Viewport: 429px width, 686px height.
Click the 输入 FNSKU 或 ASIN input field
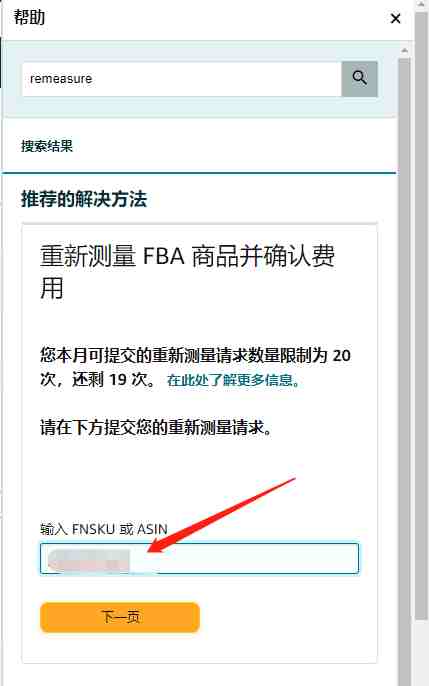pos(199,558)
